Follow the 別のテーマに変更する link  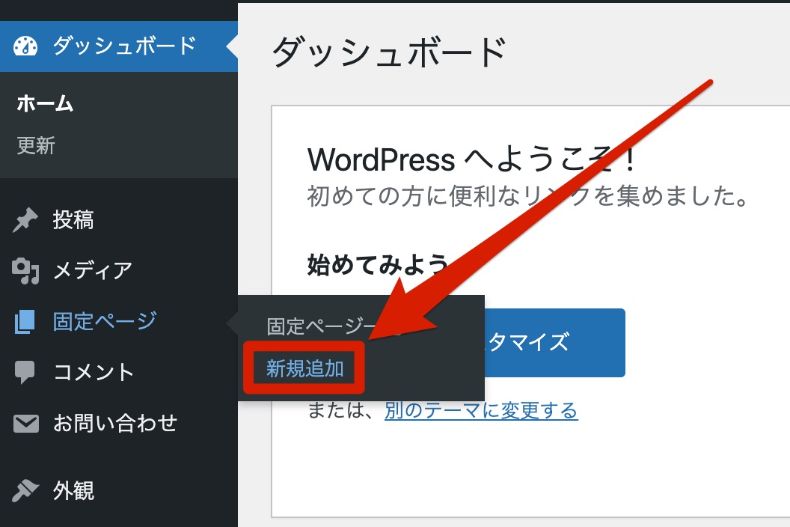(481, 411)
